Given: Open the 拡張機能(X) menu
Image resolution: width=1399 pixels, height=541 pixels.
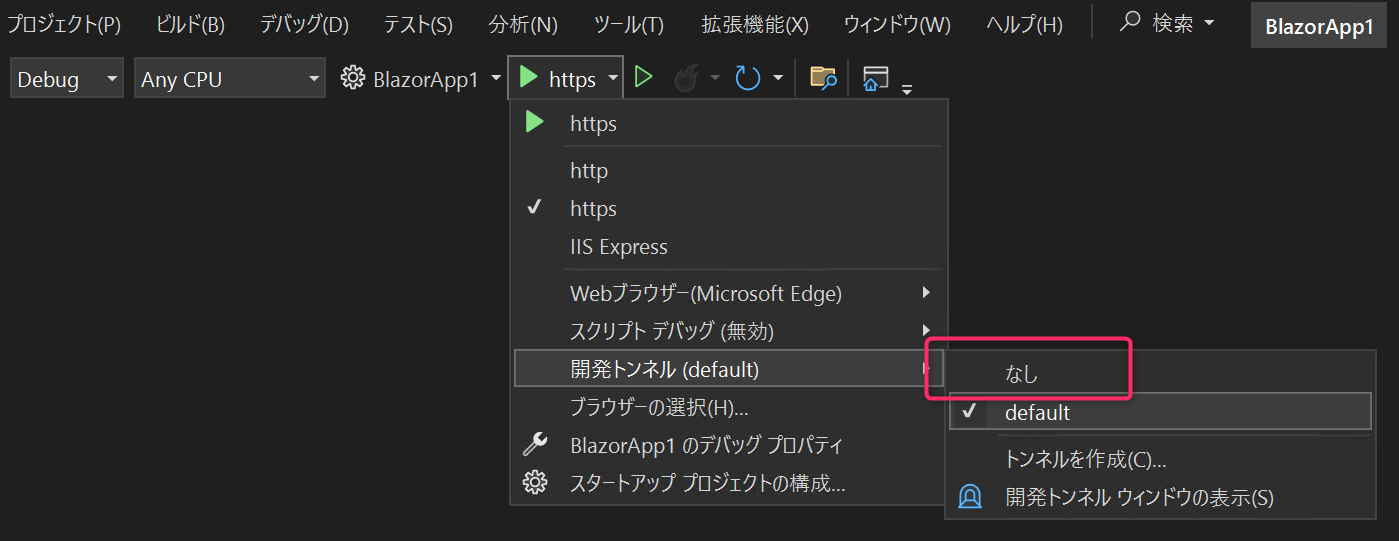Looking at the screenshot, I should tap(755, 25).
